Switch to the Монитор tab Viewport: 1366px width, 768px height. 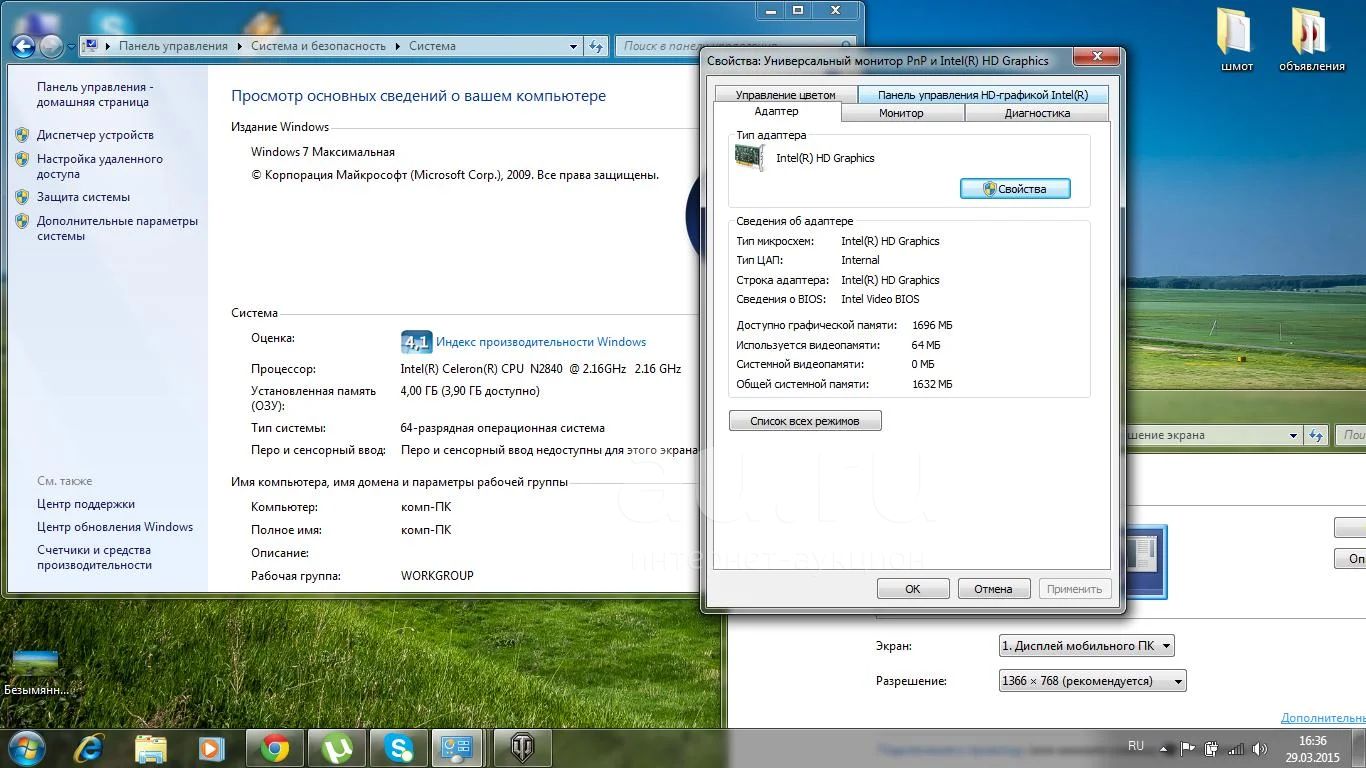(x=901, y=113)
